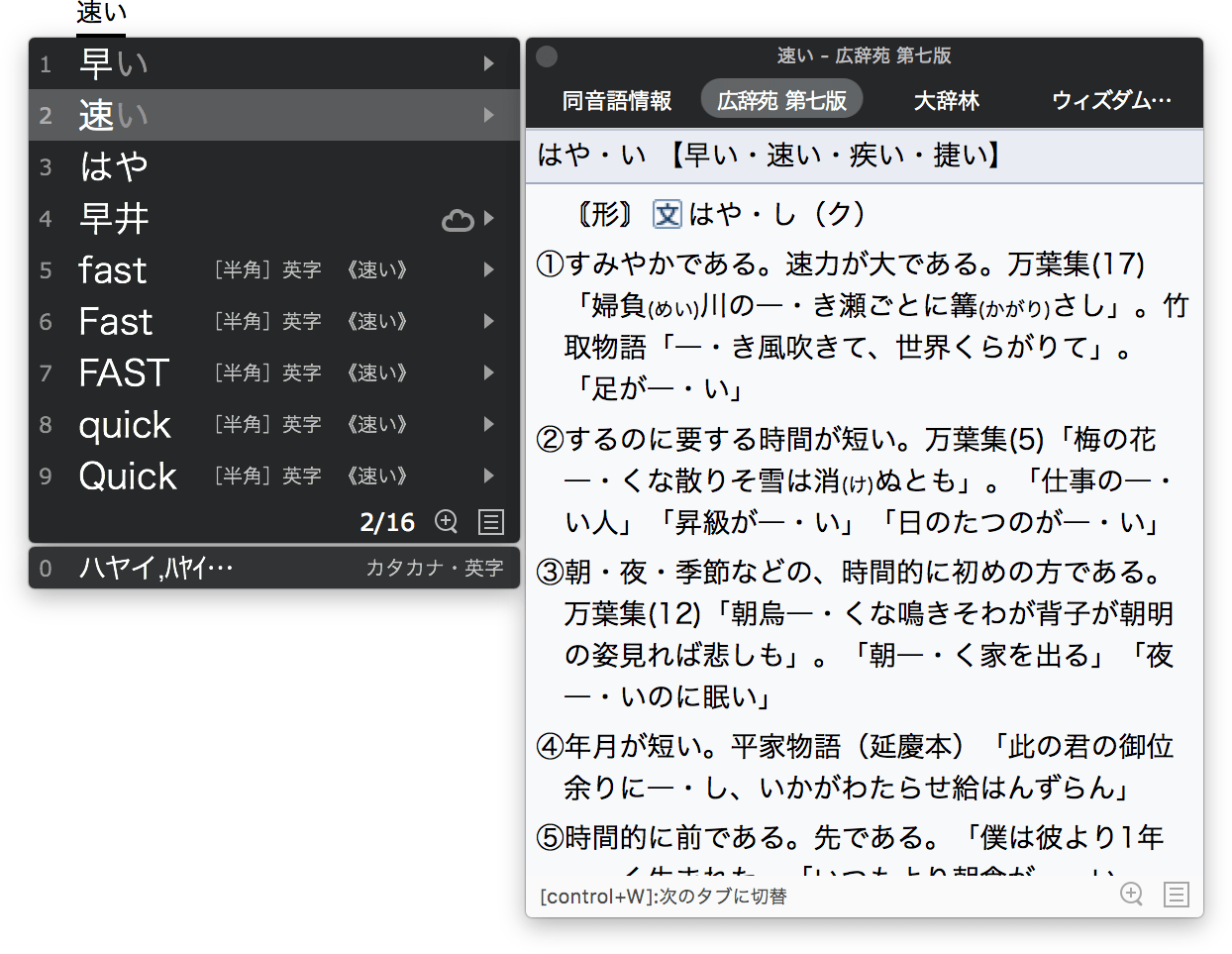Click the 文 boxed label icon
Screen dimensions: 1232x954
click(667, 214)
